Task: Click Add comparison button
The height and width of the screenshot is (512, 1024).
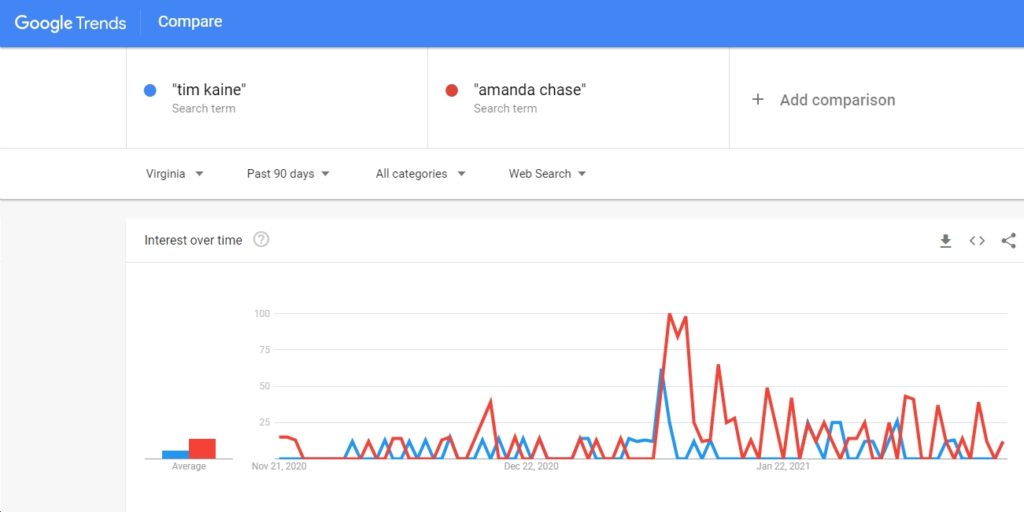Action: point(824,100)
